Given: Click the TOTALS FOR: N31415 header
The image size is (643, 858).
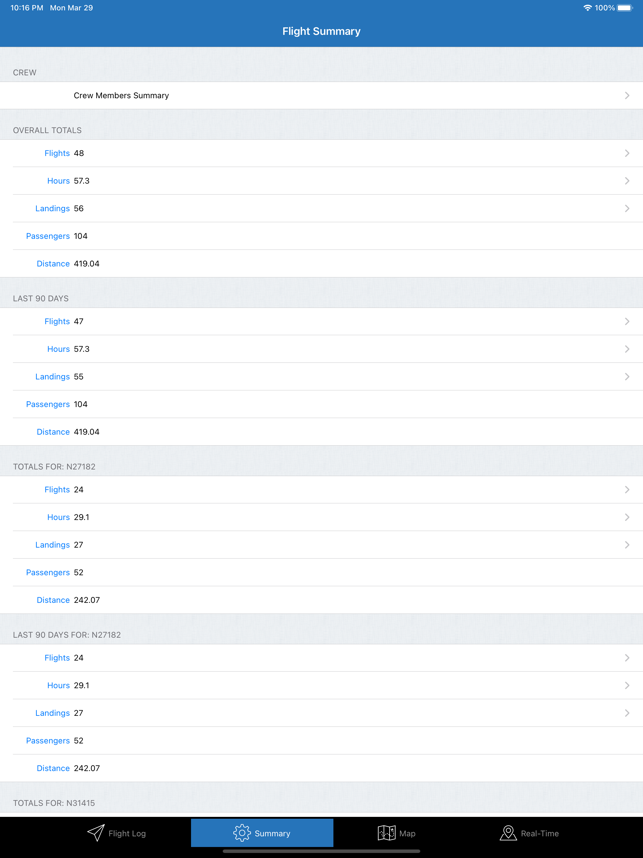Looking at the screenshot, I should [54, 803].
